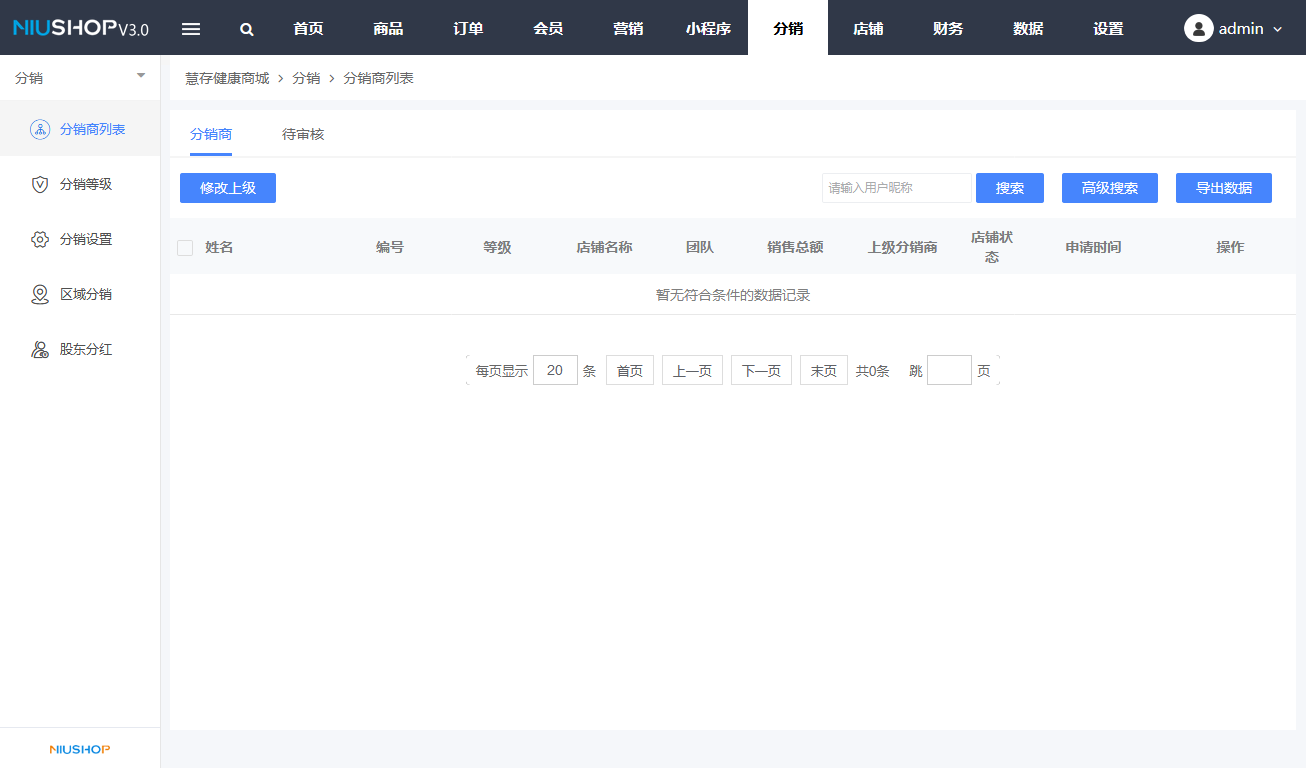Click the shareholder icon for 股东分红
This screenshot has width=1306, height=768.
tap(40, 349)
